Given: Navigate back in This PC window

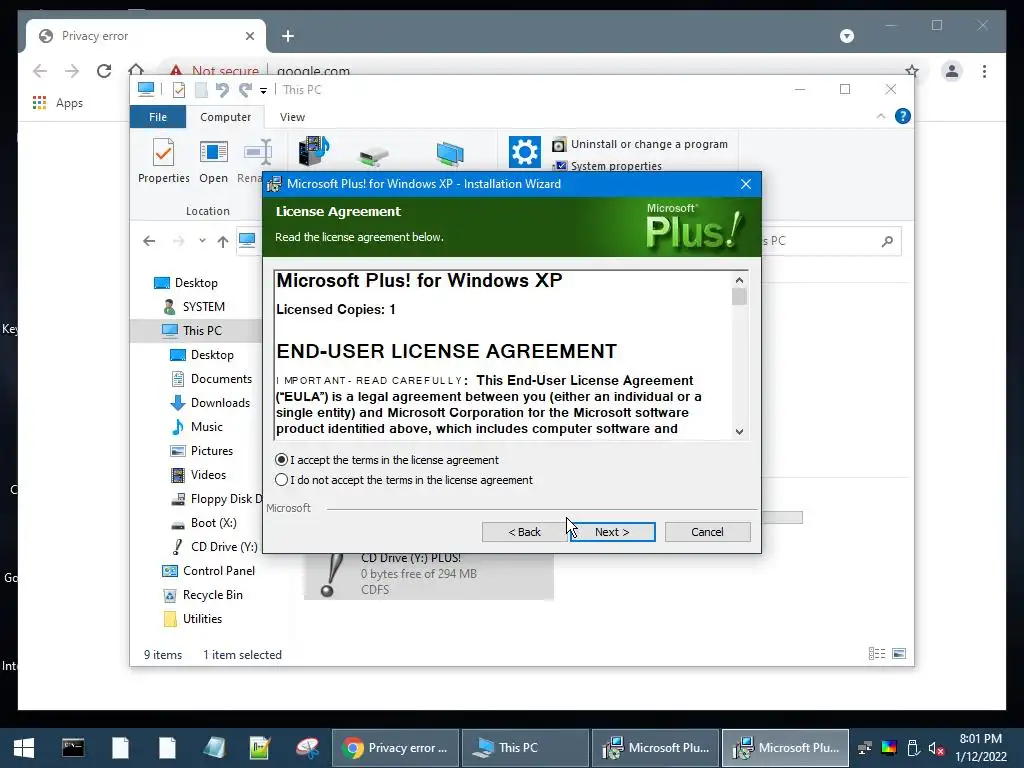Looking at the screenshot, I should click(150, 241).
